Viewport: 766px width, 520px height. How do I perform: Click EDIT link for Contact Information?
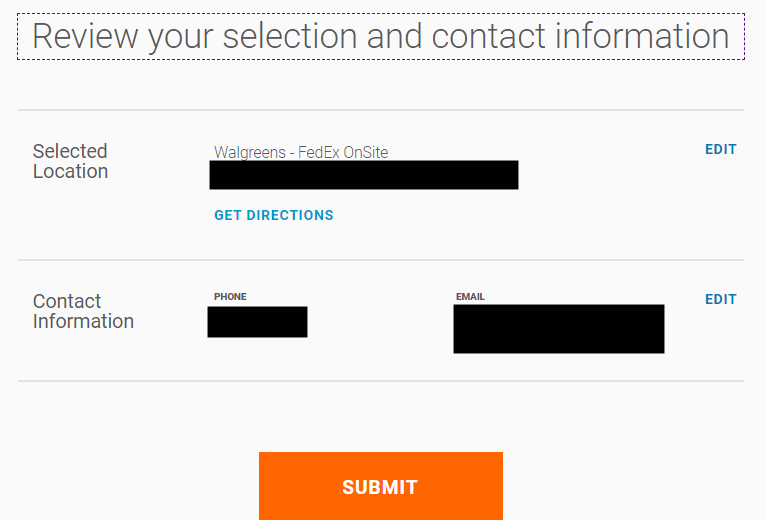720,299
